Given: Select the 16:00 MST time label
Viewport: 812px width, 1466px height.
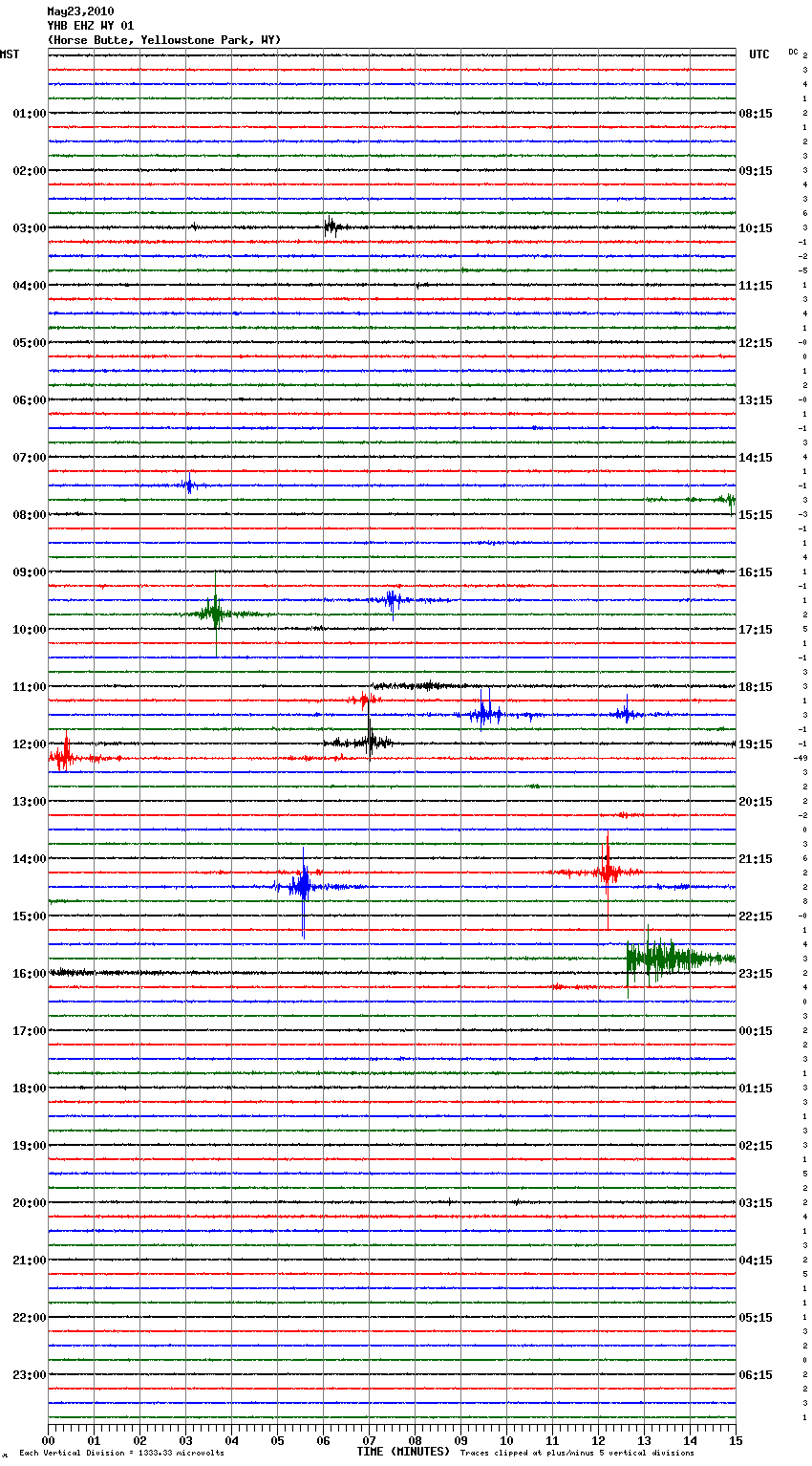Looking at the screenshot, I should coord(30,974).
